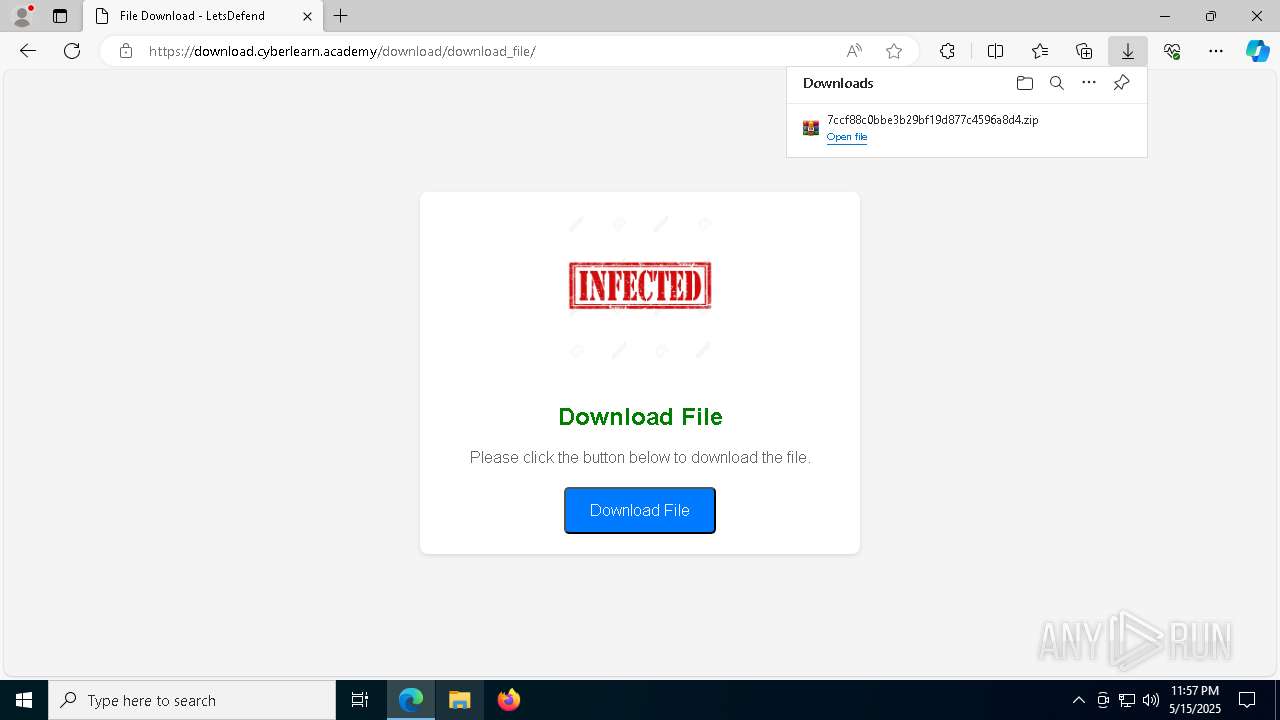Image resolution: width=1280 pixels, height=720 pixels.
Task: Open Task View on taskbar
Action: point(360,700)
